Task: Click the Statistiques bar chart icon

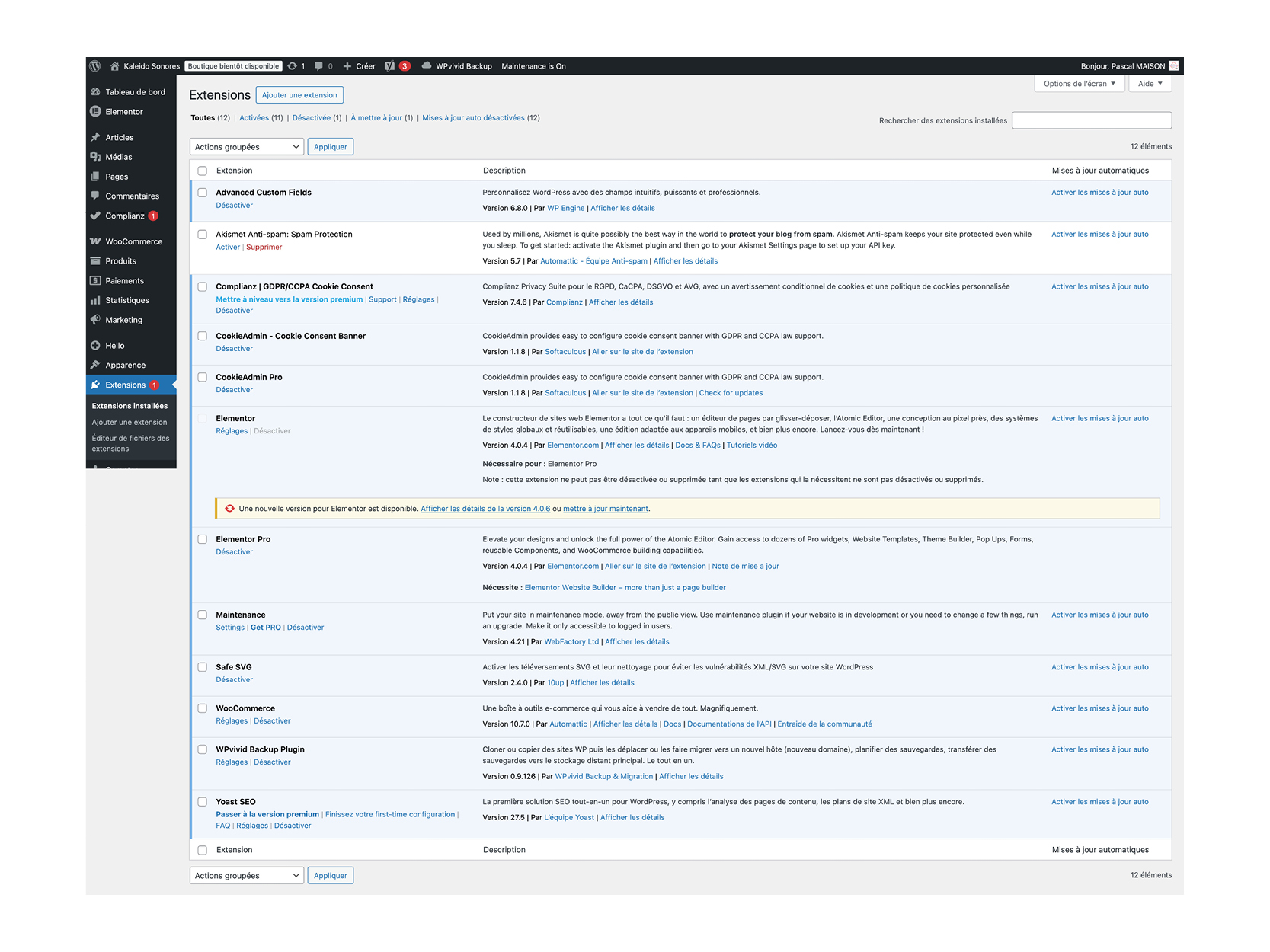Action: click(95, 301)
